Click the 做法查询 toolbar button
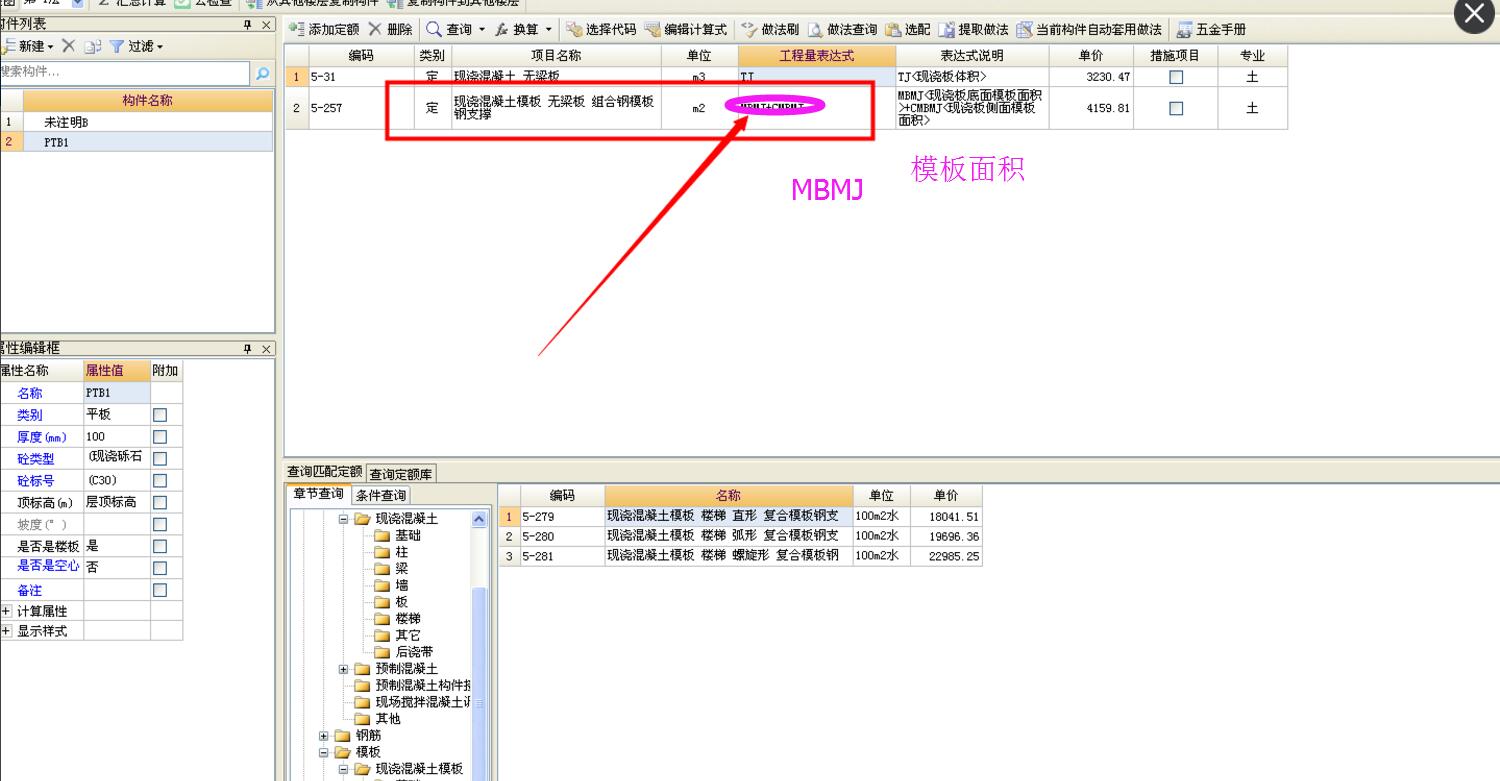1500x781 pixels. (842, 30)
